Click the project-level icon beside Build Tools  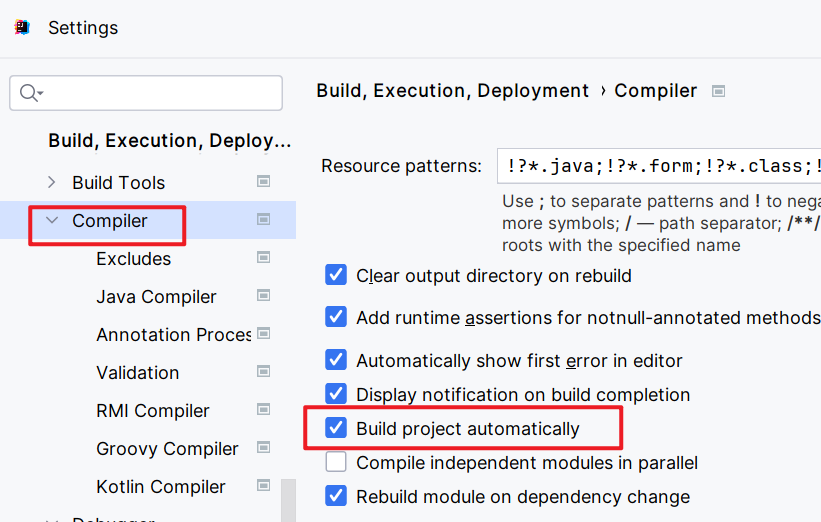[264, 182]
